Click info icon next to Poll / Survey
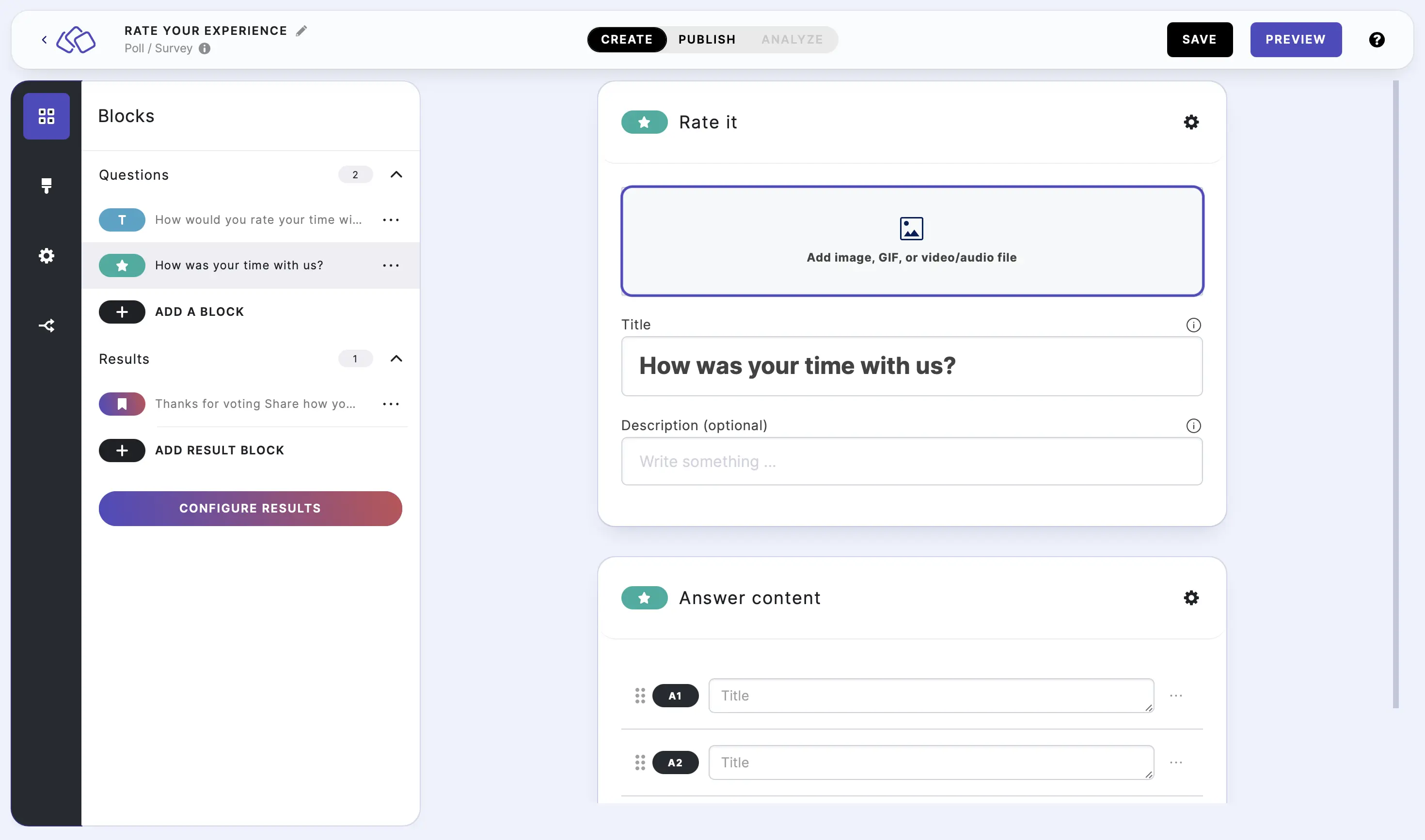The image size is (1425, 840). (205, 48)
